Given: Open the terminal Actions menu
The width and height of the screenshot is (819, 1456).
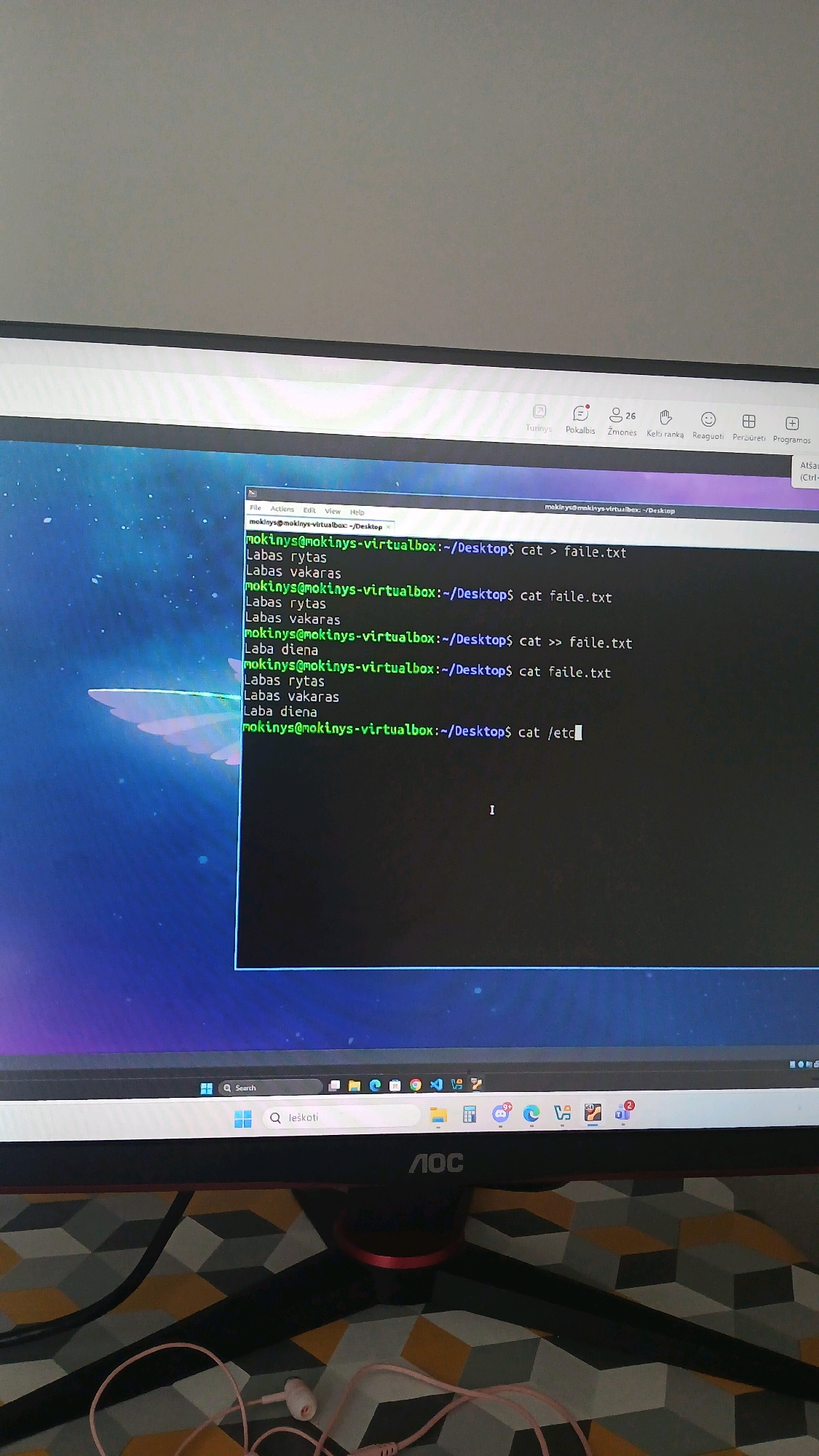Looking at the screenshot, I should pyautogui.click(x=282, y=509).
